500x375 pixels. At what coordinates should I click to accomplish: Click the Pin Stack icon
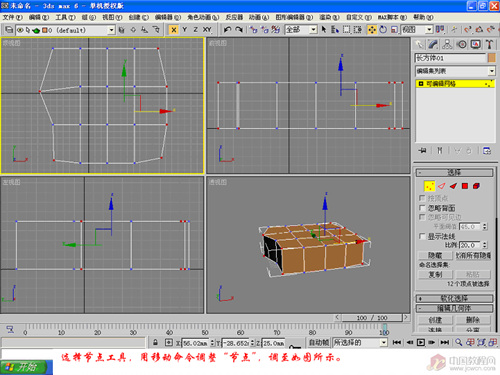tap(422, 151)
